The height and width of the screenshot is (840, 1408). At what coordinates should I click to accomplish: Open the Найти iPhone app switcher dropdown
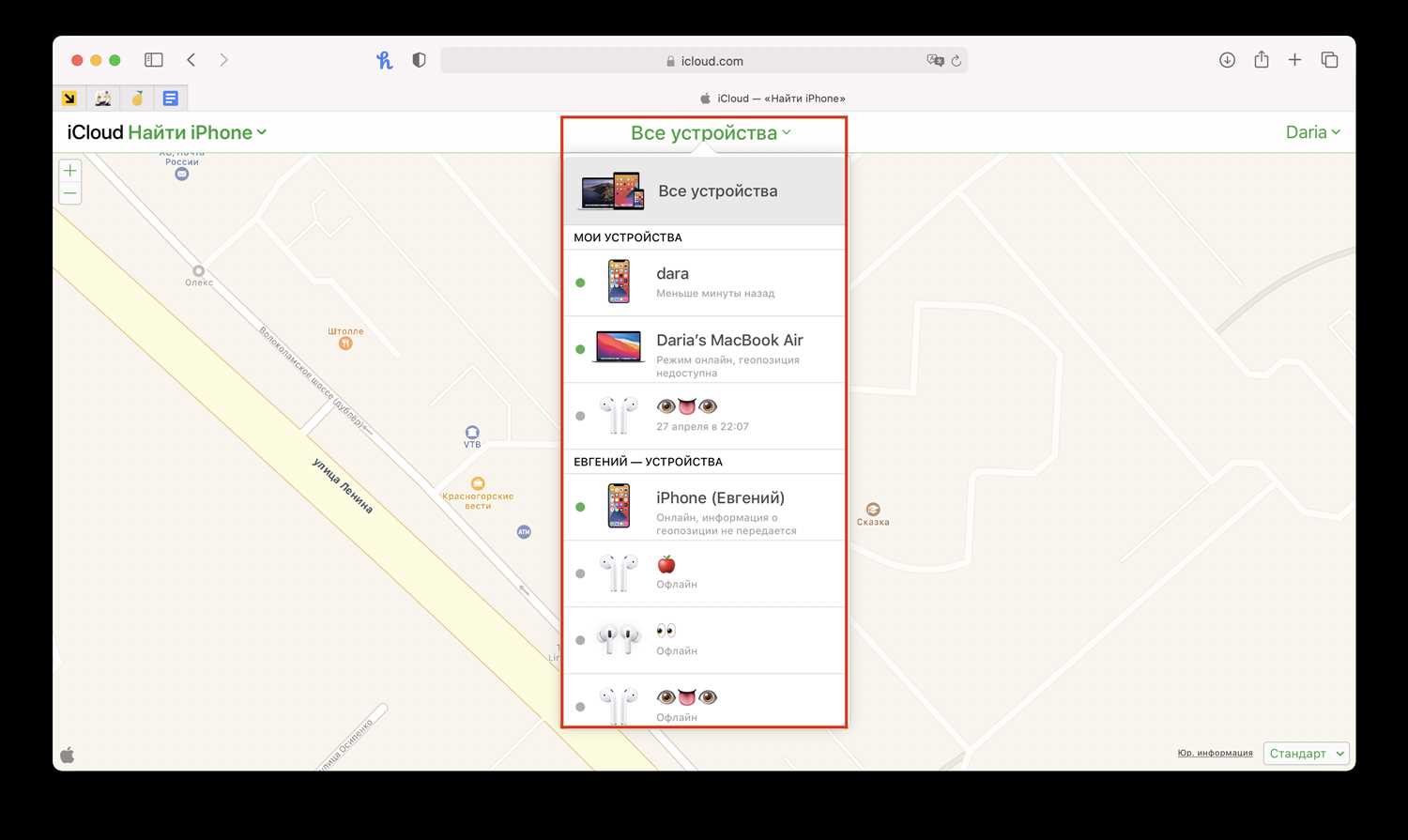pos(197,132)
